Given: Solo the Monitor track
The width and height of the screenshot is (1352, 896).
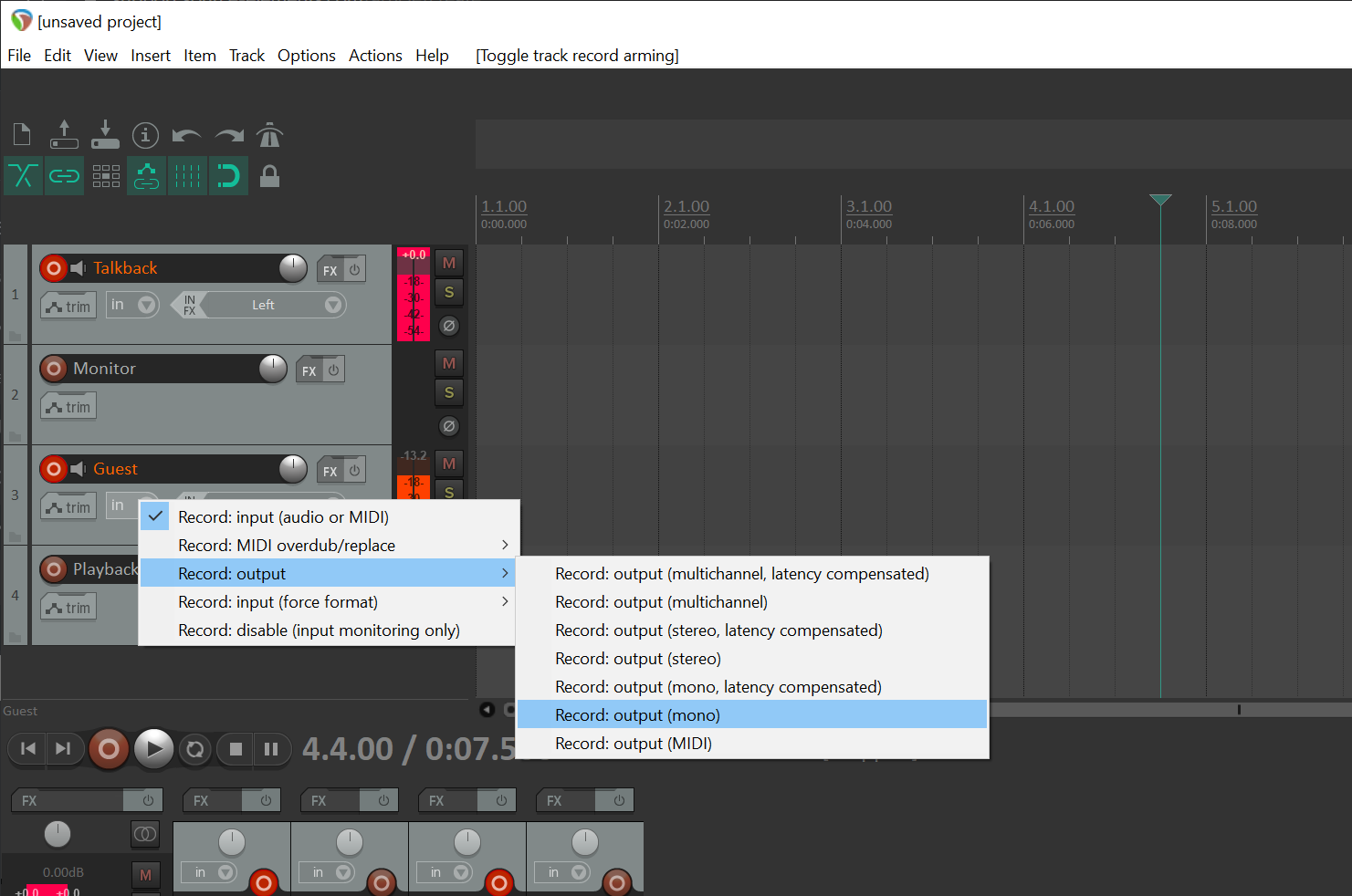Looking at the screenshot, I should 448,393.
